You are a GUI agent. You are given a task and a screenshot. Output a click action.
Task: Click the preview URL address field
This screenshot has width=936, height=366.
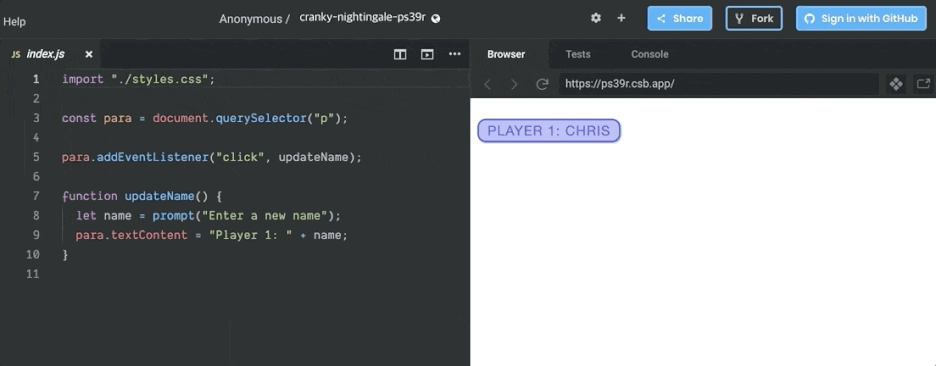tap(719, 84)
